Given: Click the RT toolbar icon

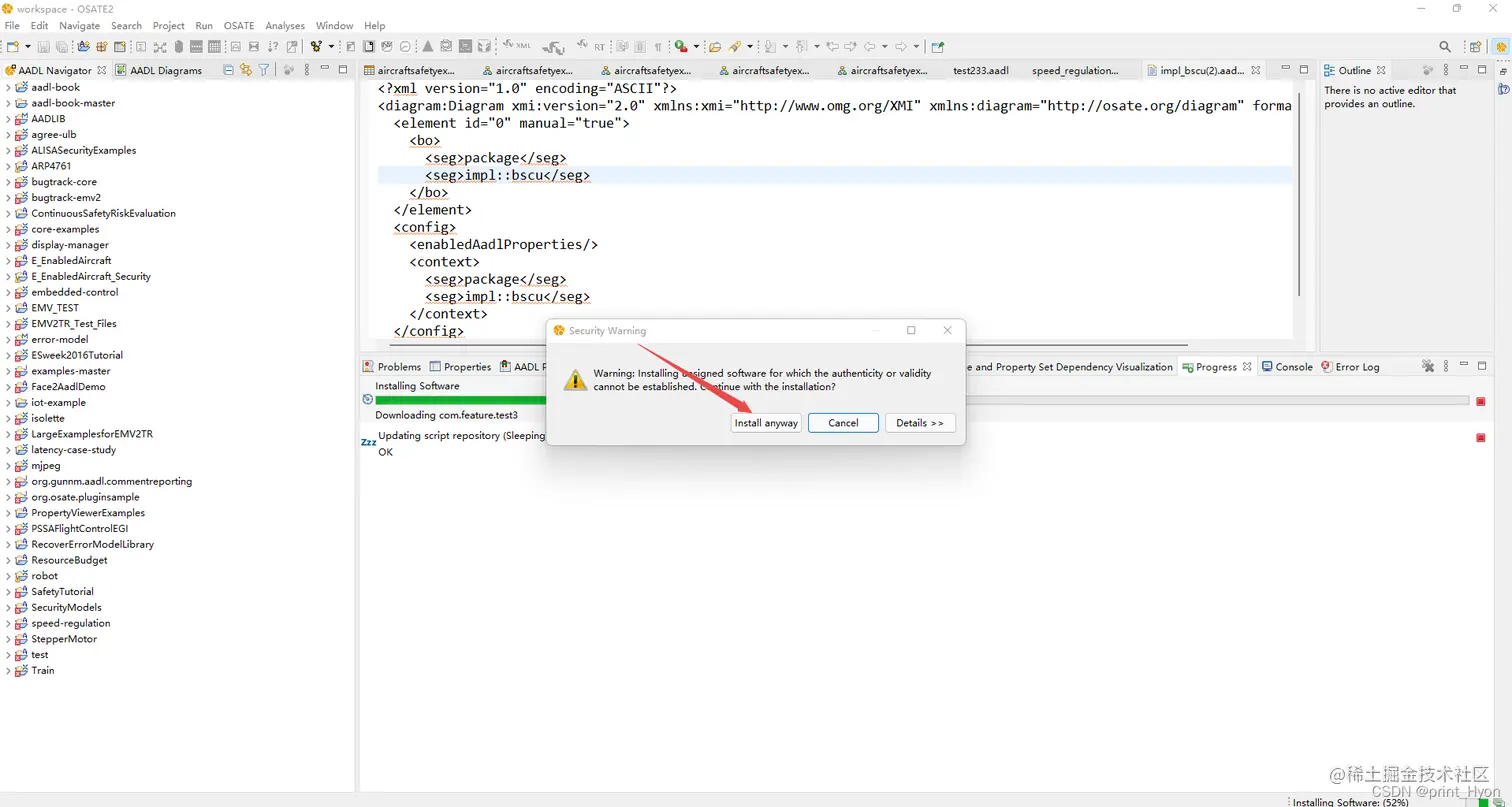Looking at the screenshot, I should (590, 45).
